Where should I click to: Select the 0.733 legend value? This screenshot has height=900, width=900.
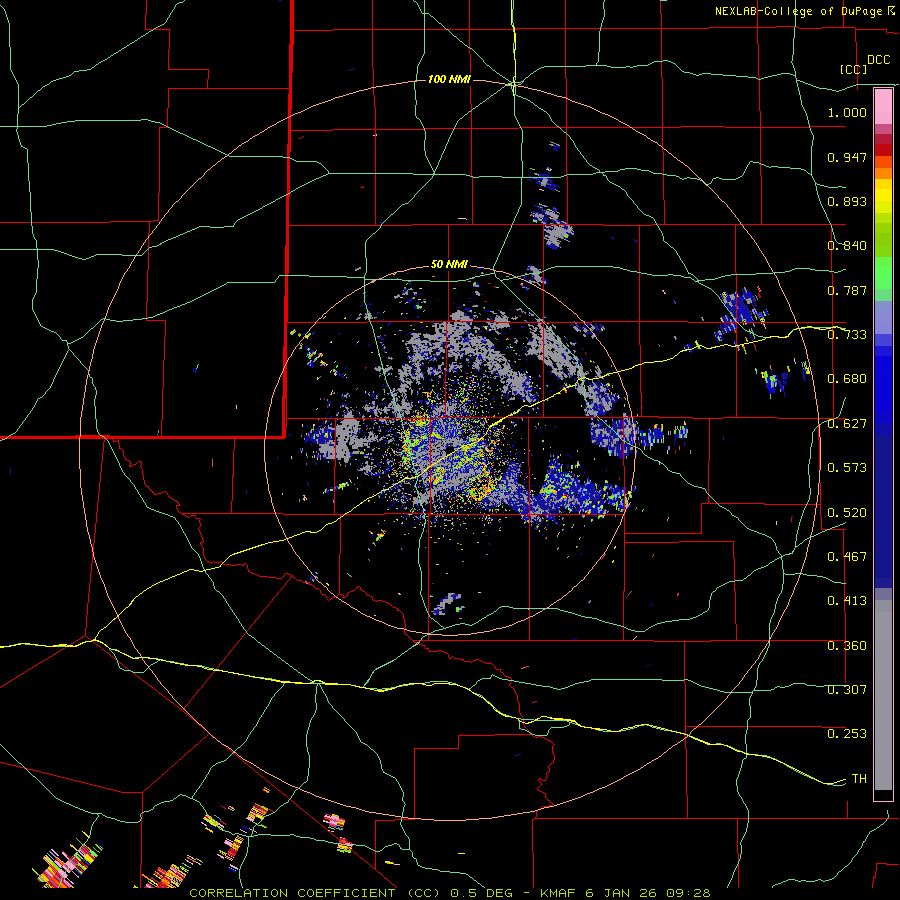[x=847, y=335]
